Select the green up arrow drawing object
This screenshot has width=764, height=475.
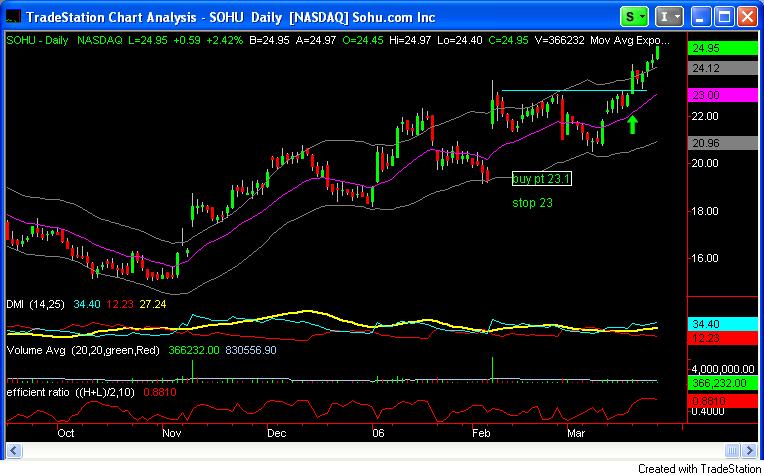(x=632, y=124)
